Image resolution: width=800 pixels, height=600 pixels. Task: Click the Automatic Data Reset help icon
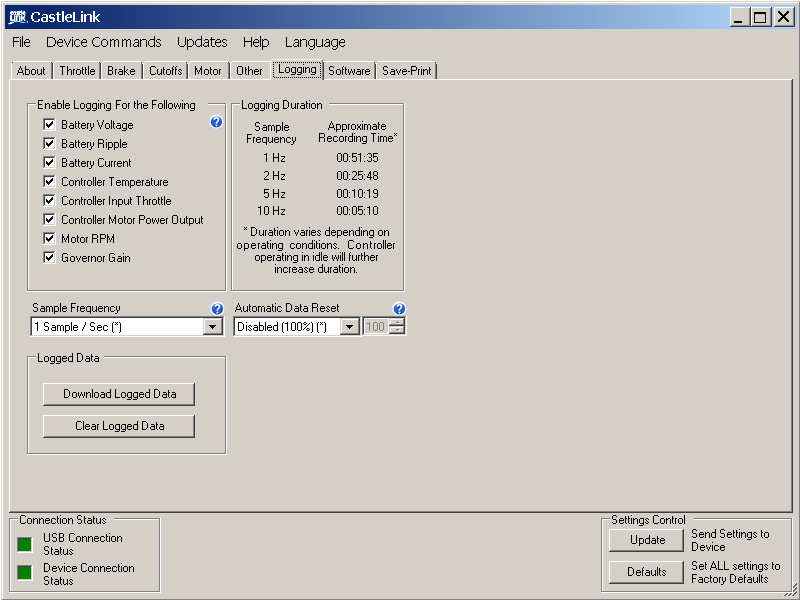click(x=399, y=309)
